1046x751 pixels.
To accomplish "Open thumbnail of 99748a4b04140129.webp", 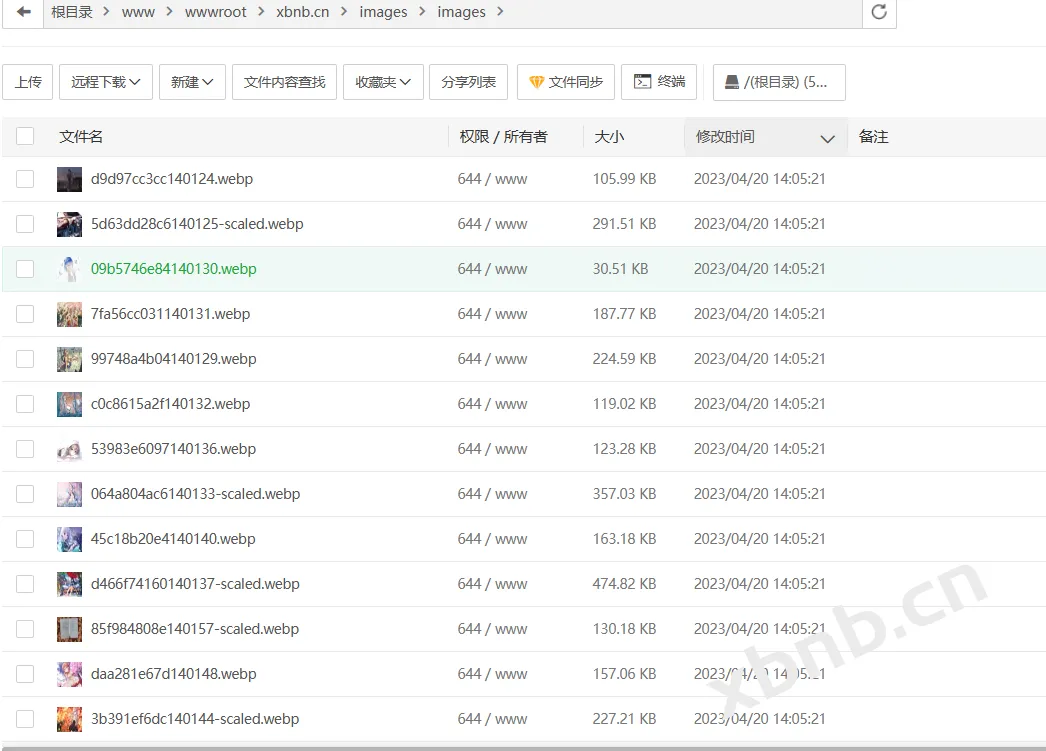I will [69, 359].
